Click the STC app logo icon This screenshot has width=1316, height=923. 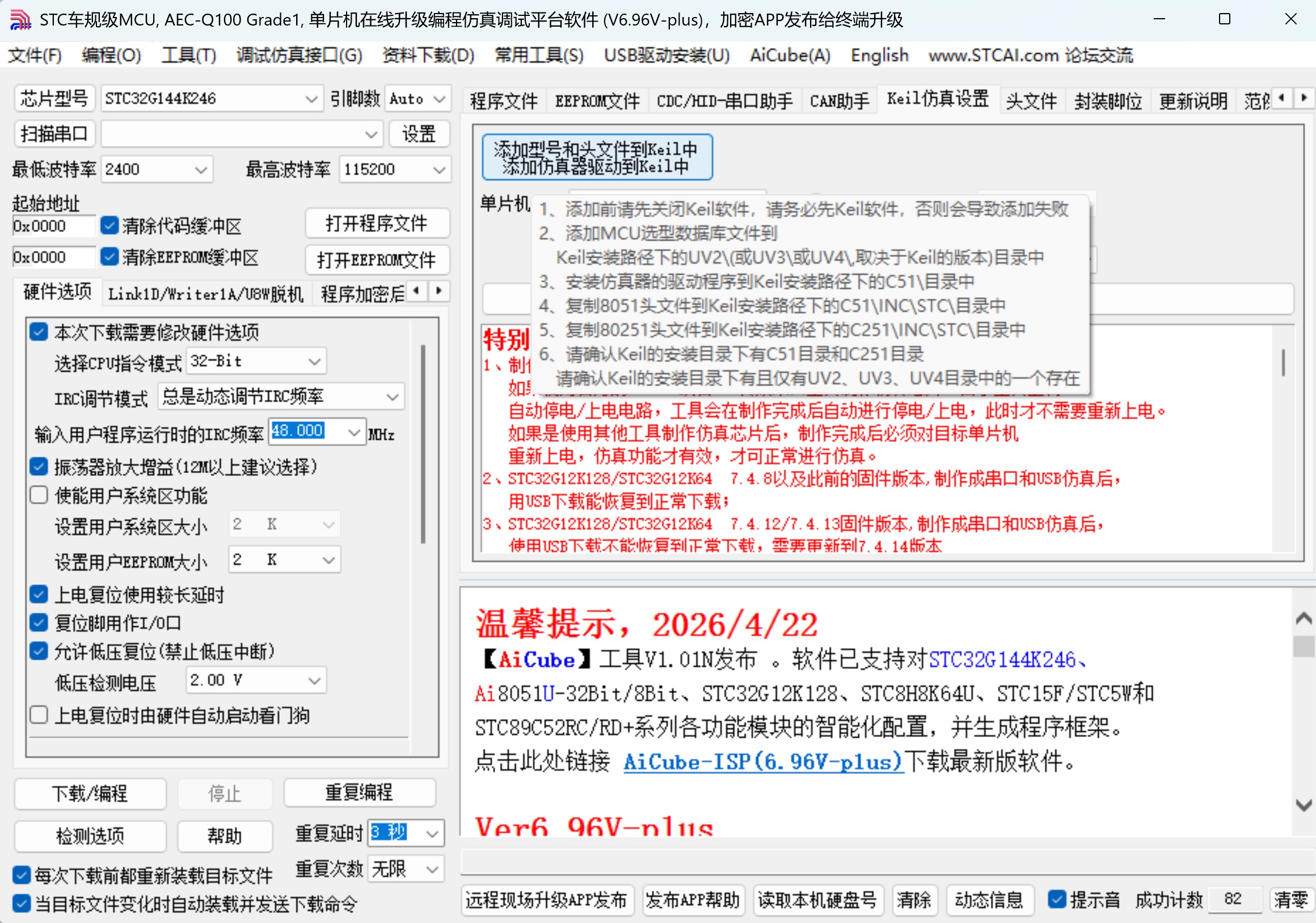[20, 19]
